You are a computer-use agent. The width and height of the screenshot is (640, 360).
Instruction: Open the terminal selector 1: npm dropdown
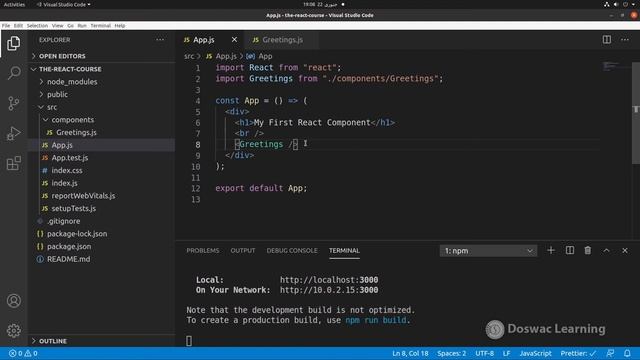(488, 251)
